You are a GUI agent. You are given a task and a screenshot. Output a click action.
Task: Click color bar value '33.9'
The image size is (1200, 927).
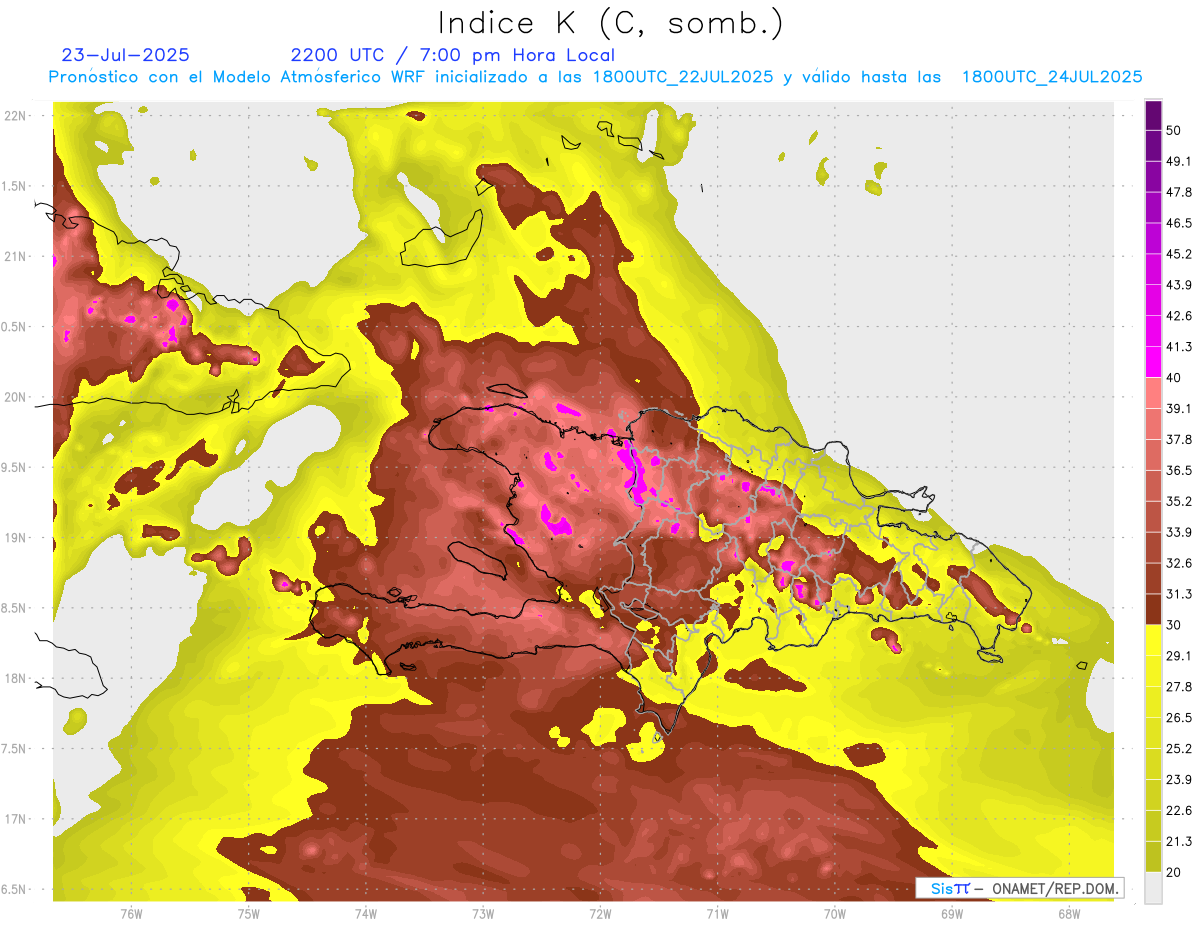tap(1178, 532)
